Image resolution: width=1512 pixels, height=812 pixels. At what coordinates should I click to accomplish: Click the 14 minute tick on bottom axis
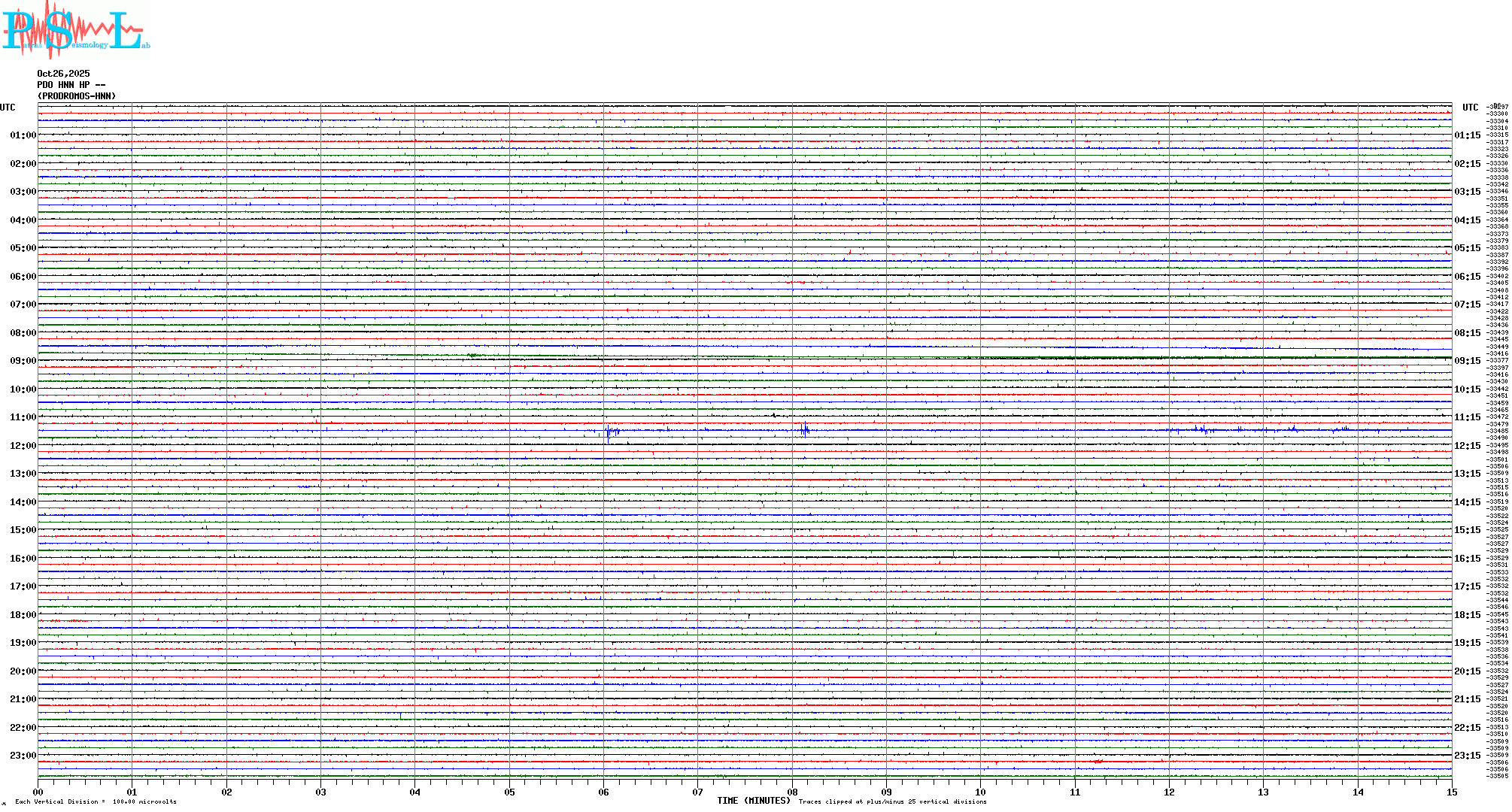1358,792
